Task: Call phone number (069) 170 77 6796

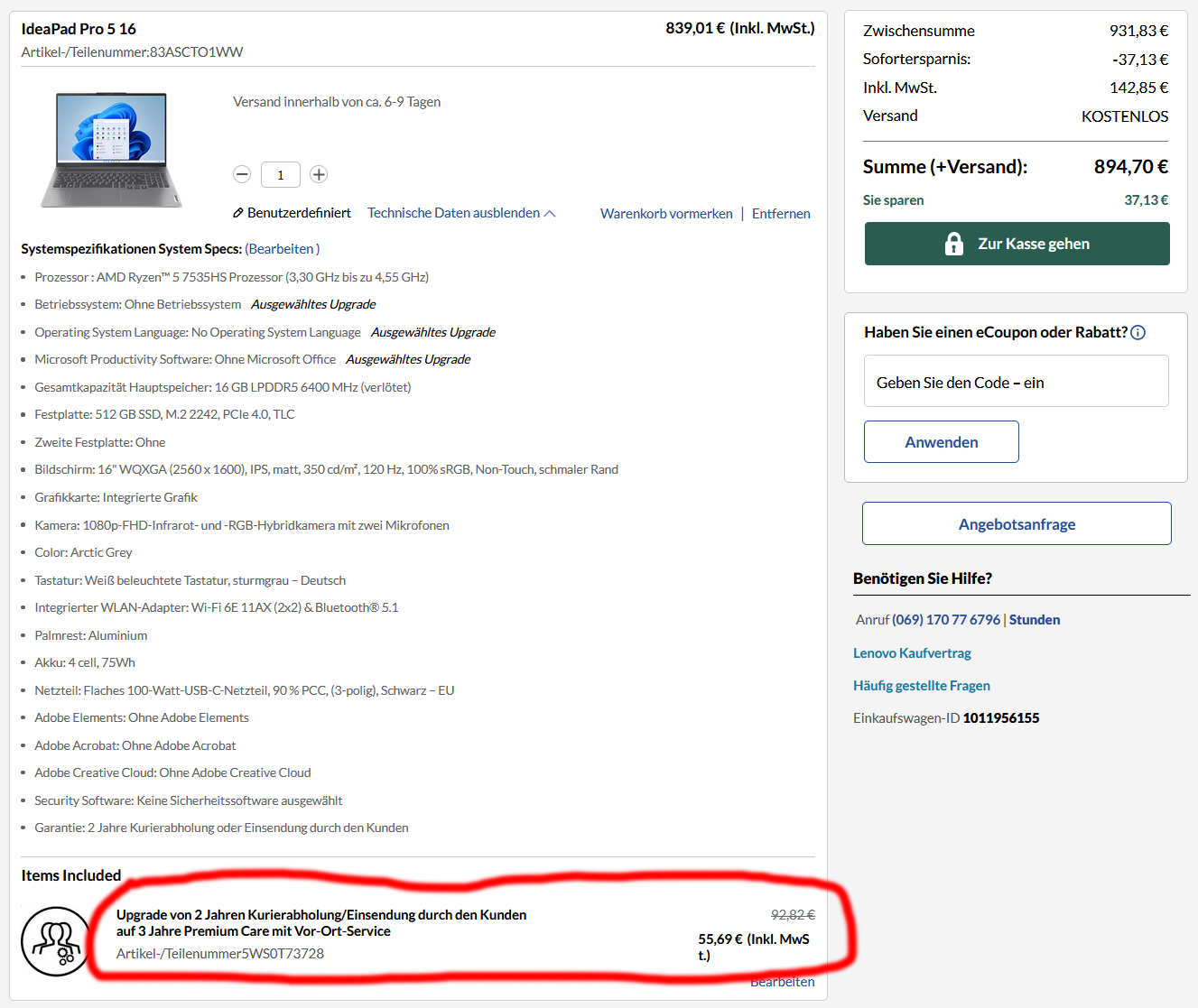Action: coord(946,620)
